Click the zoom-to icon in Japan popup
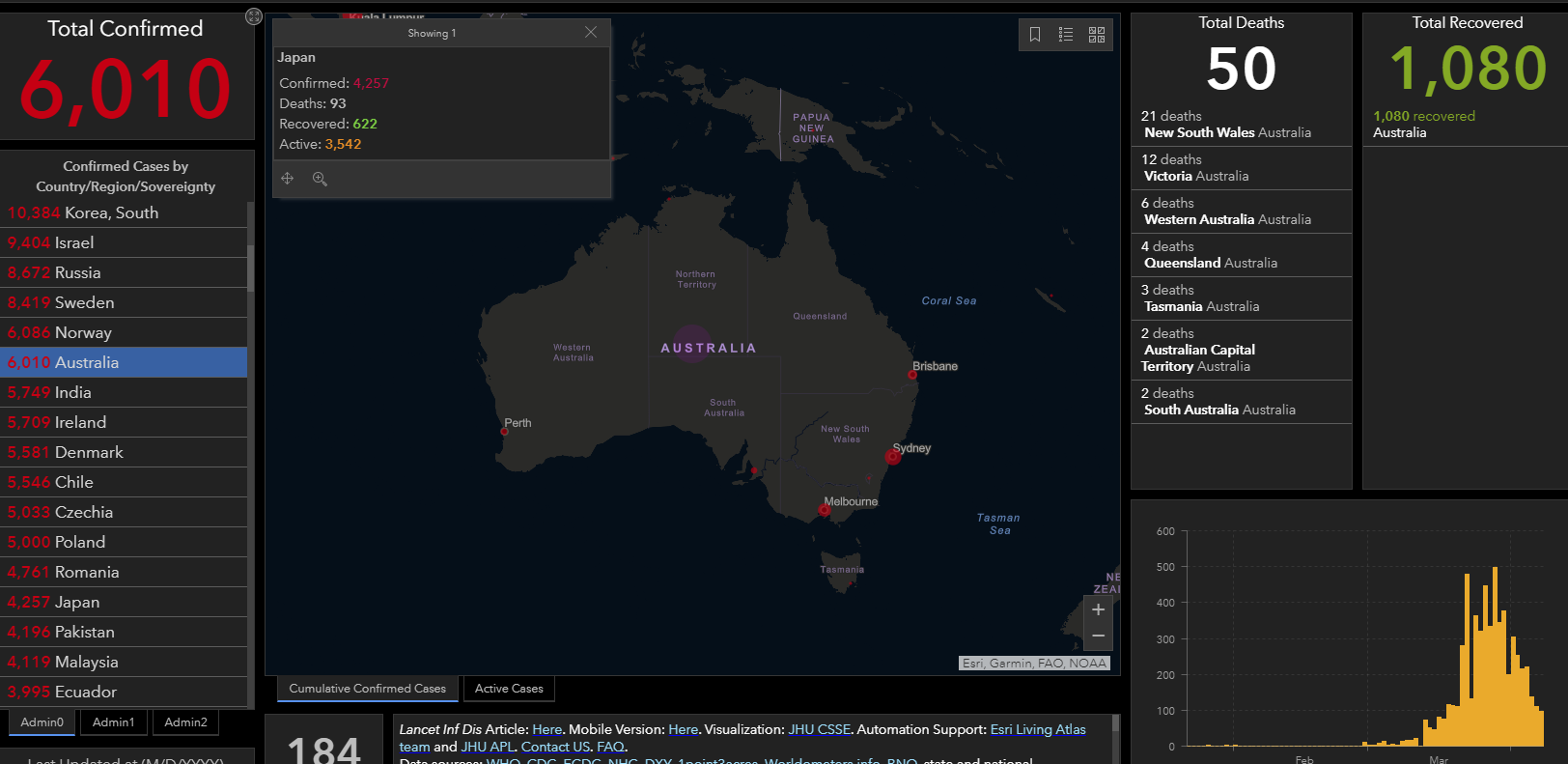Viewport: 1568px width, 764px height. pyautogui.click(x=320, y=179)
